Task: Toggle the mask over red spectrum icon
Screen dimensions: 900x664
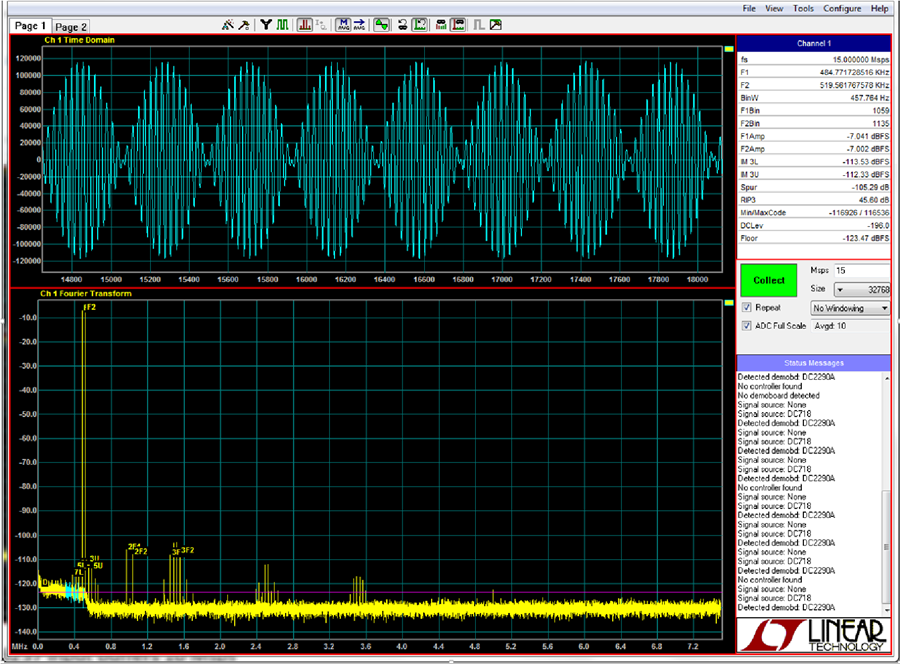Action: 458,25
